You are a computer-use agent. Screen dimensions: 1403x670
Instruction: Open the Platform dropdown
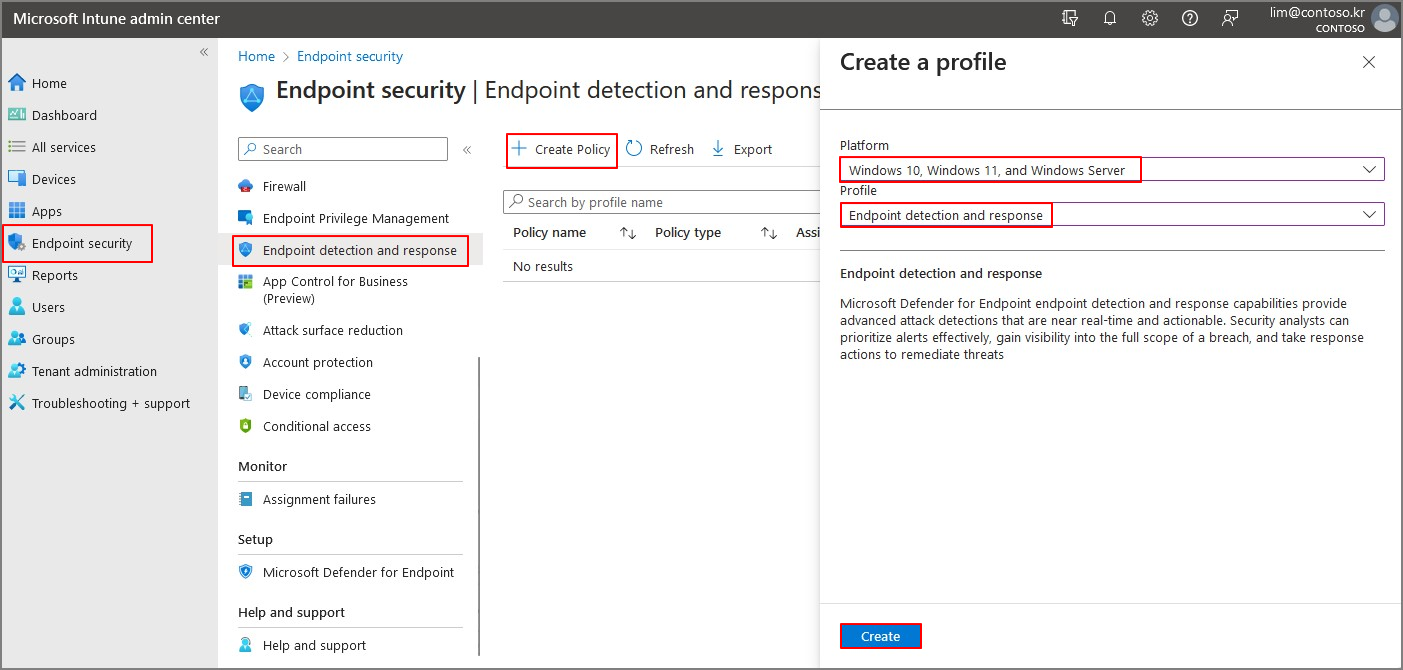(1112, 170)
